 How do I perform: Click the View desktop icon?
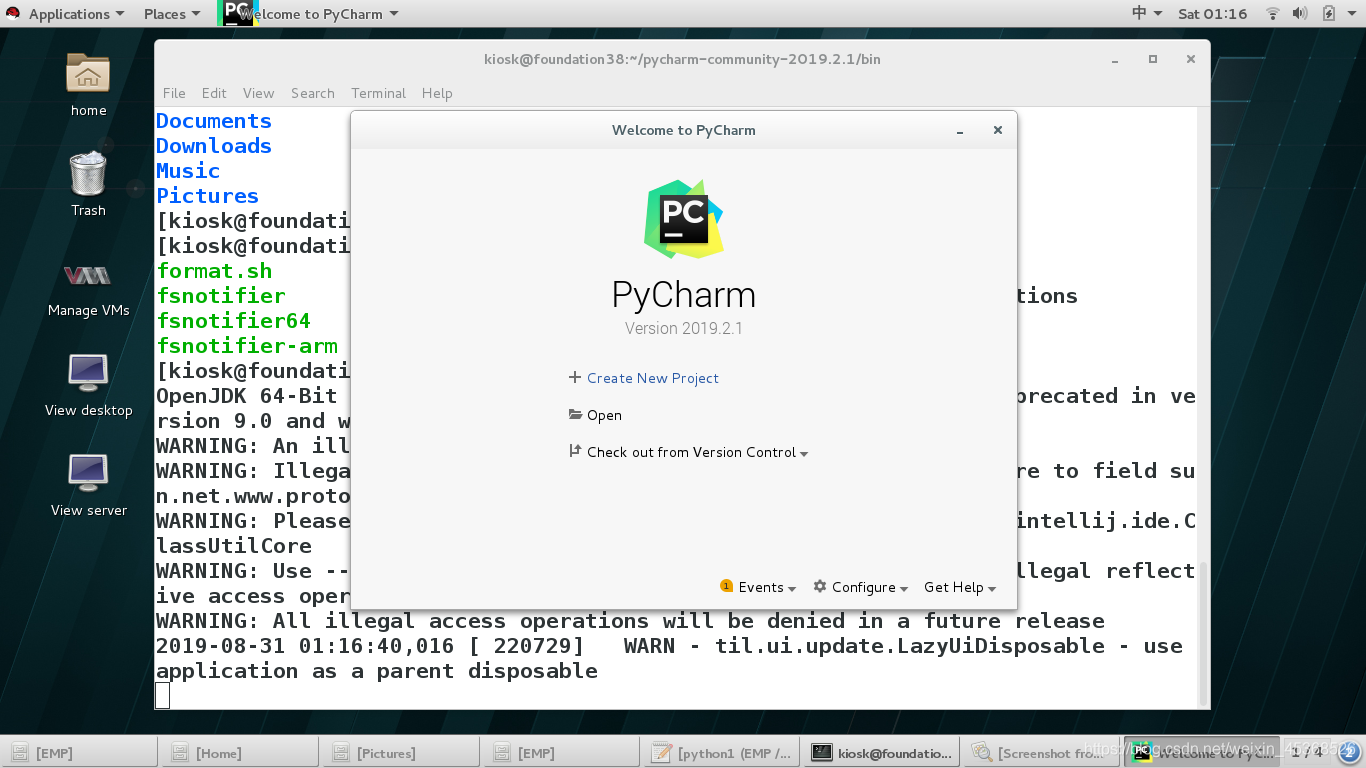point(88,385)
